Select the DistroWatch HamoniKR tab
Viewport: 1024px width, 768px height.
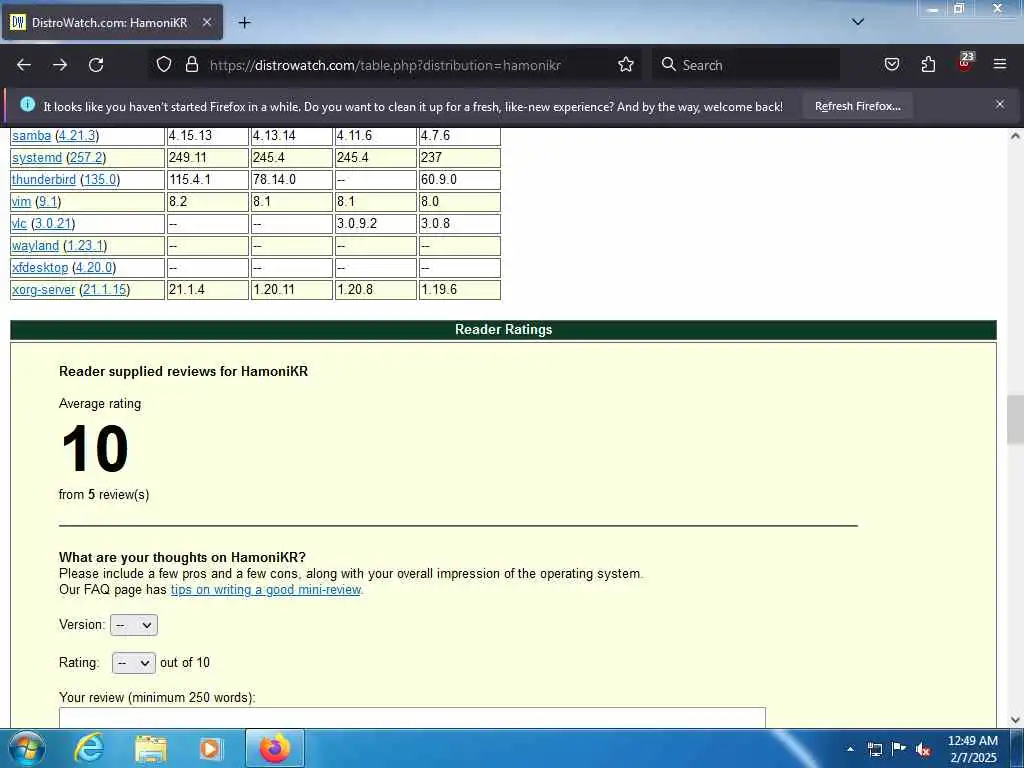coord(112,23)
